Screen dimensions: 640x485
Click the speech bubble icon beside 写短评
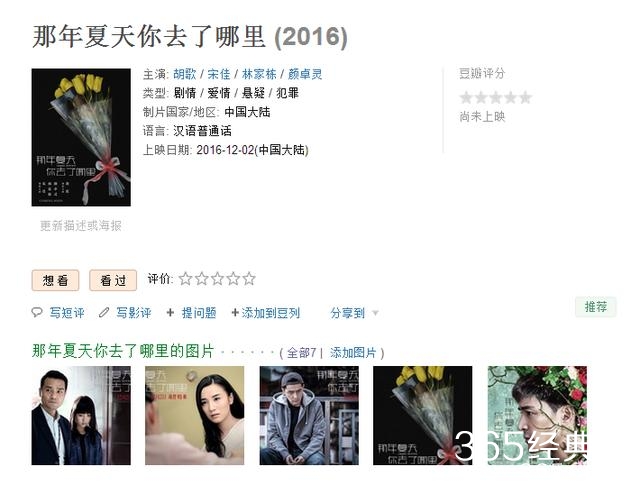coord(37,313)
